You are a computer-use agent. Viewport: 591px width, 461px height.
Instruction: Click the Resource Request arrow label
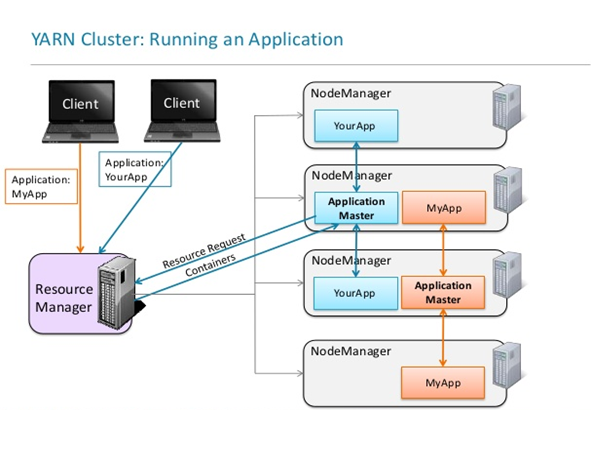tap(204, 251)
